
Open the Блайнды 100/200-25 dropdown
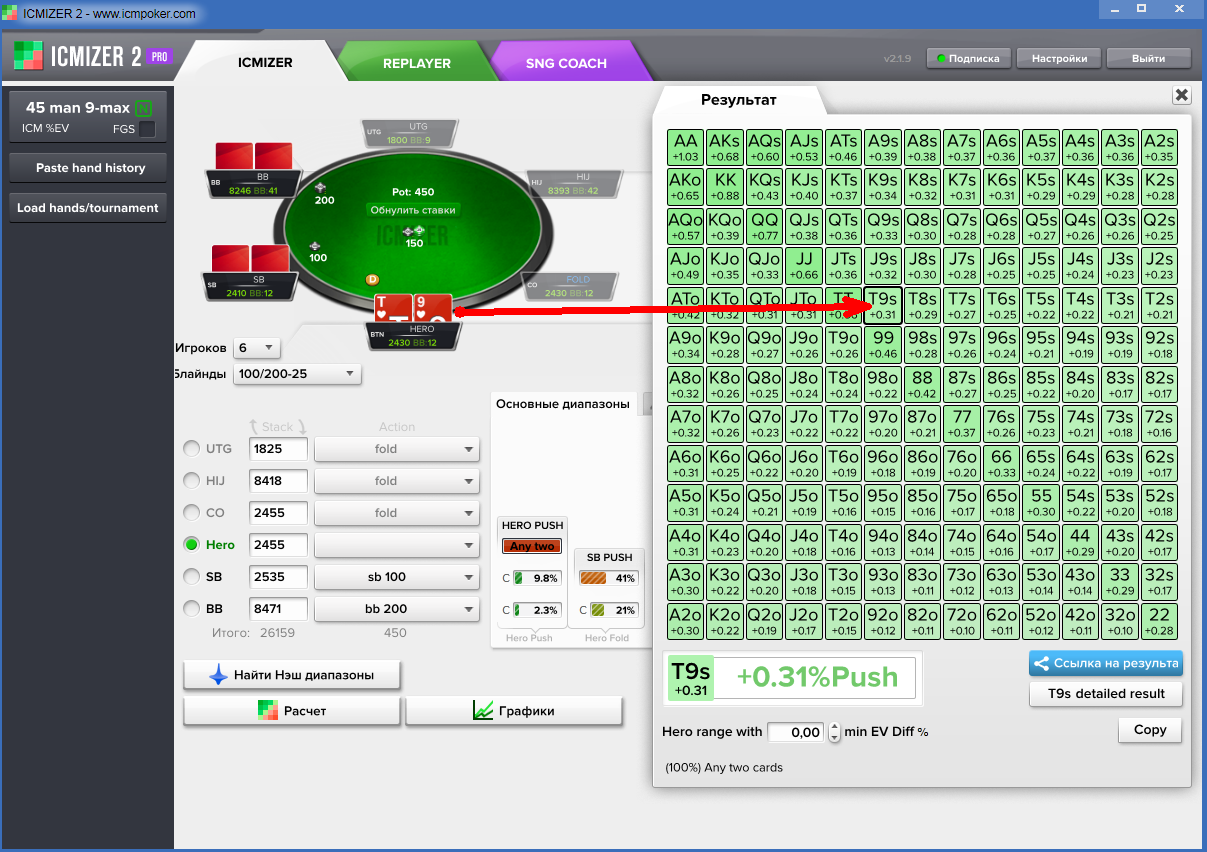tap(297, 374)
